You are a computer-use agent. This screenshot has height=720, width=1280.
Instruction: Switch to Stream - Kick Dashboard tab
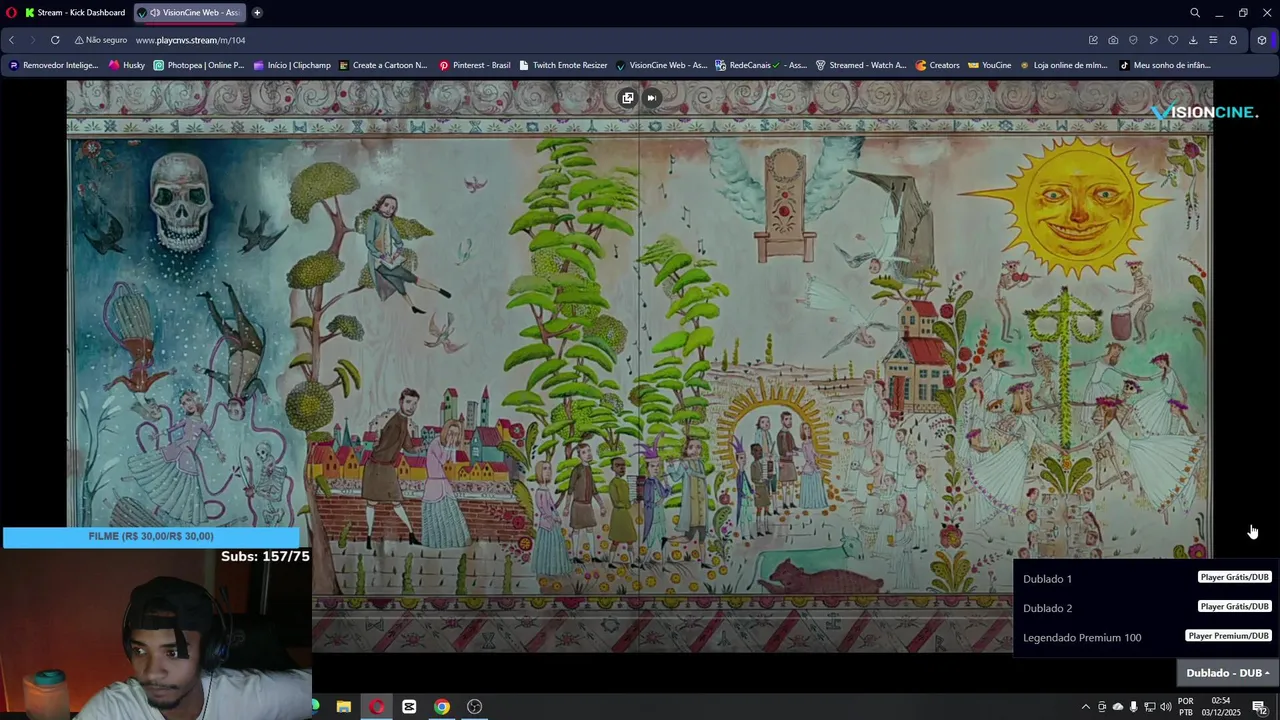75,13
